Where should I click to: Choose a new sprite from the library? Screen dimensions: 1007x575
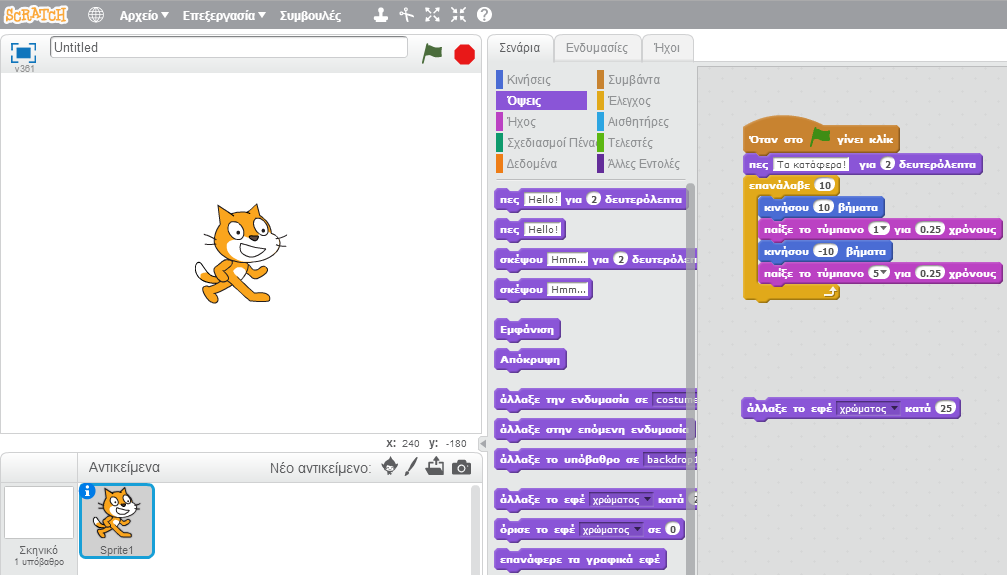tap(389, 467)
